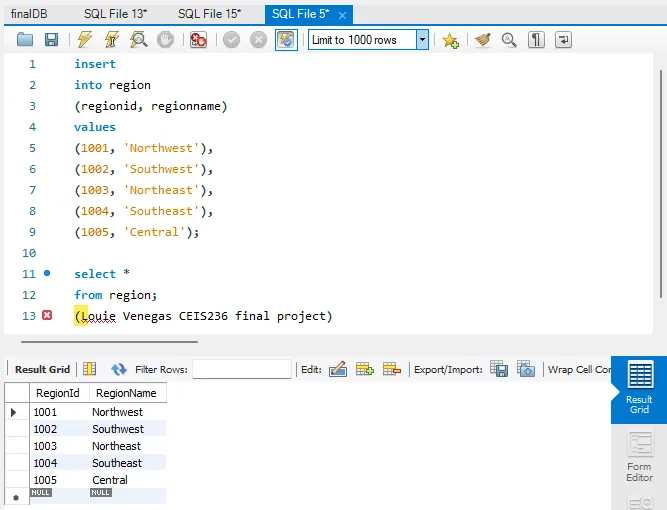Open find panel magnifier icon
The height and width of the screenshot is (510, 667).
tap(509, 40)
